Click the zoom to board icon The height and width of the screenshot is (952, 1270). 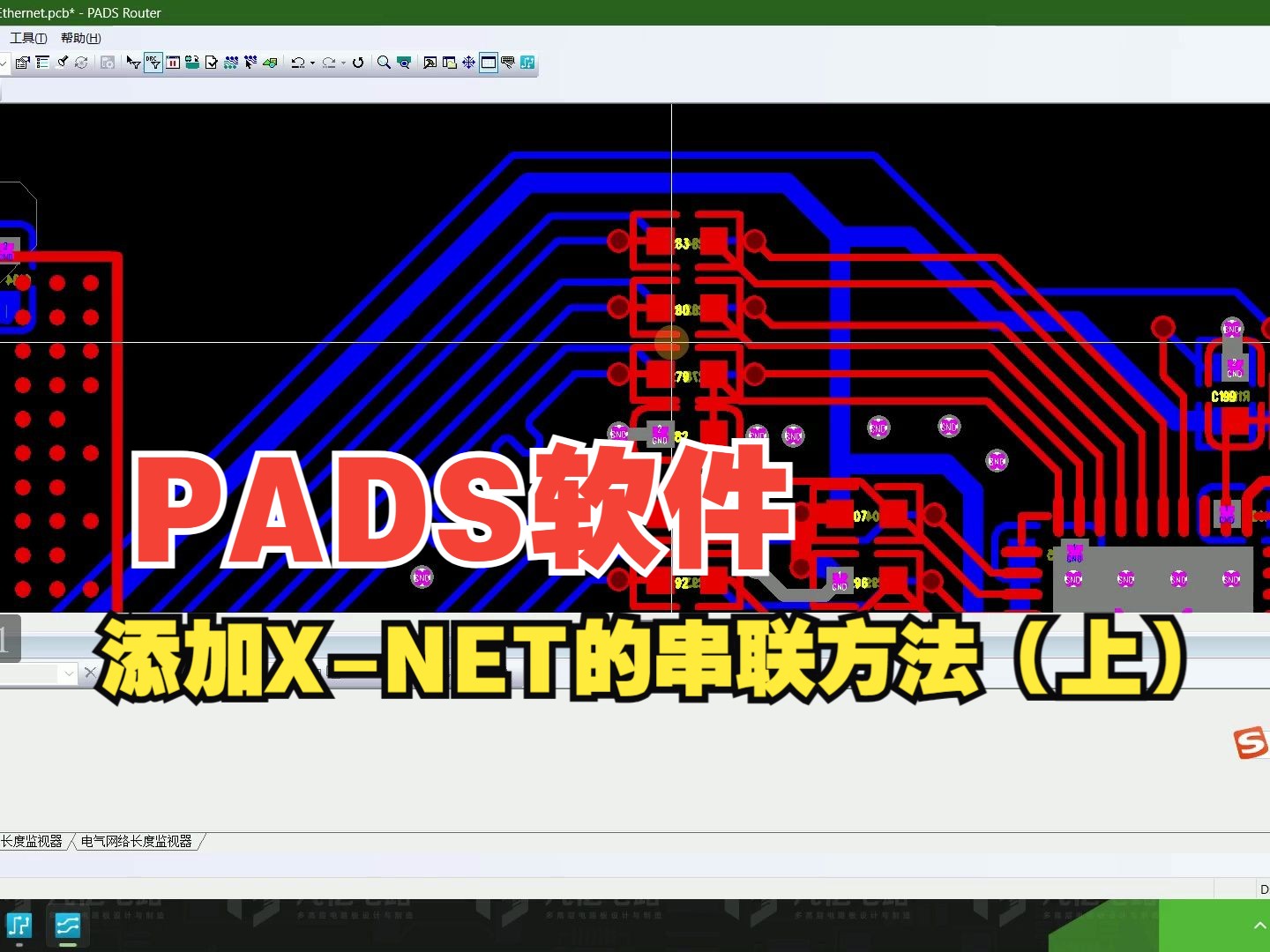coord(404,63)
